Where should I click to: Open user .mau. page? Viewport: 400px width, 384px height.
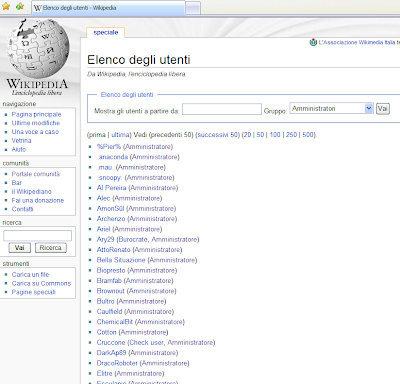[x=105, y=167]
